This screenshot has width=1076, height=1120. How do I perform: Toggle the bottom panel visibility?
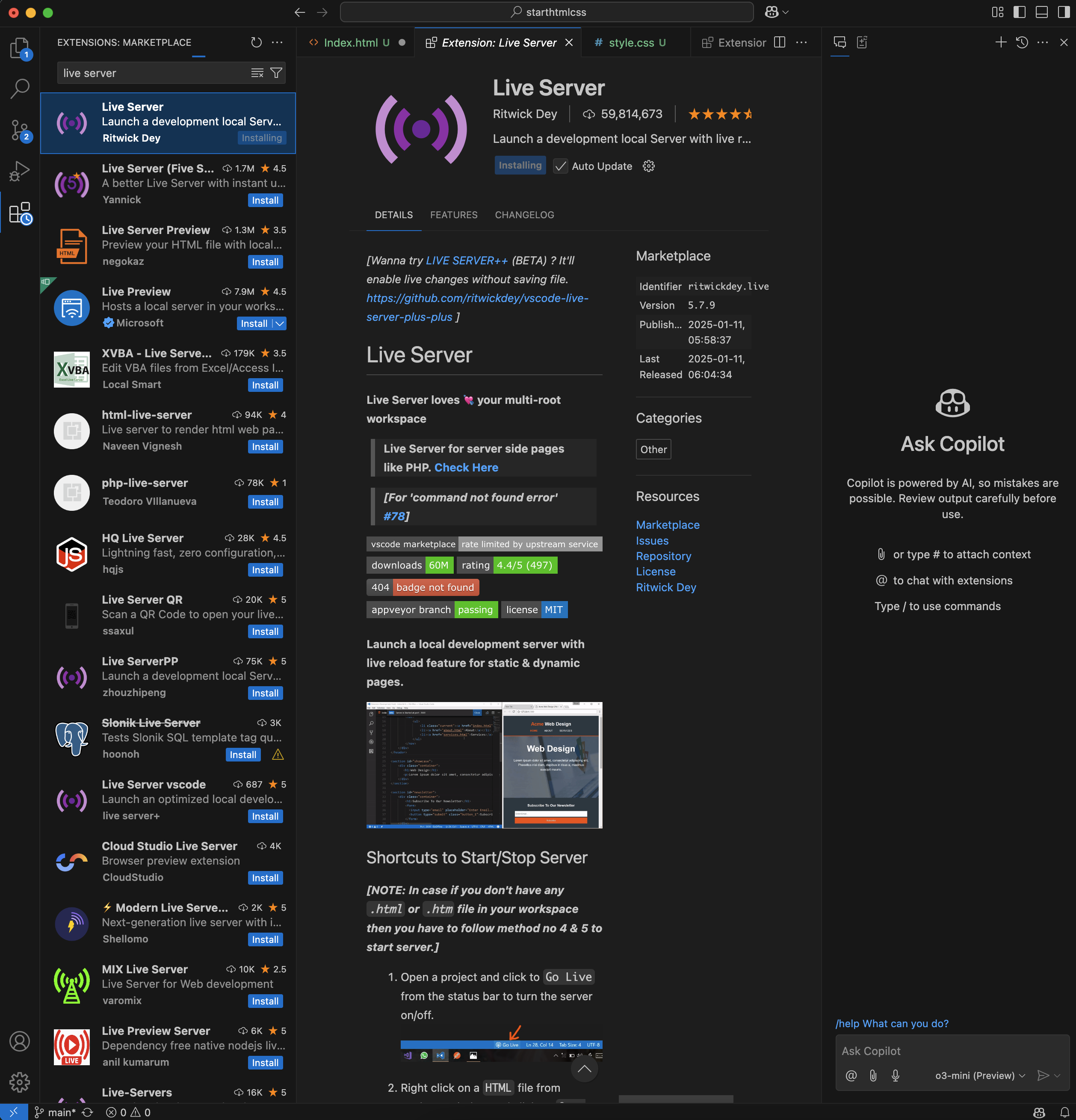coord(1042,12)
